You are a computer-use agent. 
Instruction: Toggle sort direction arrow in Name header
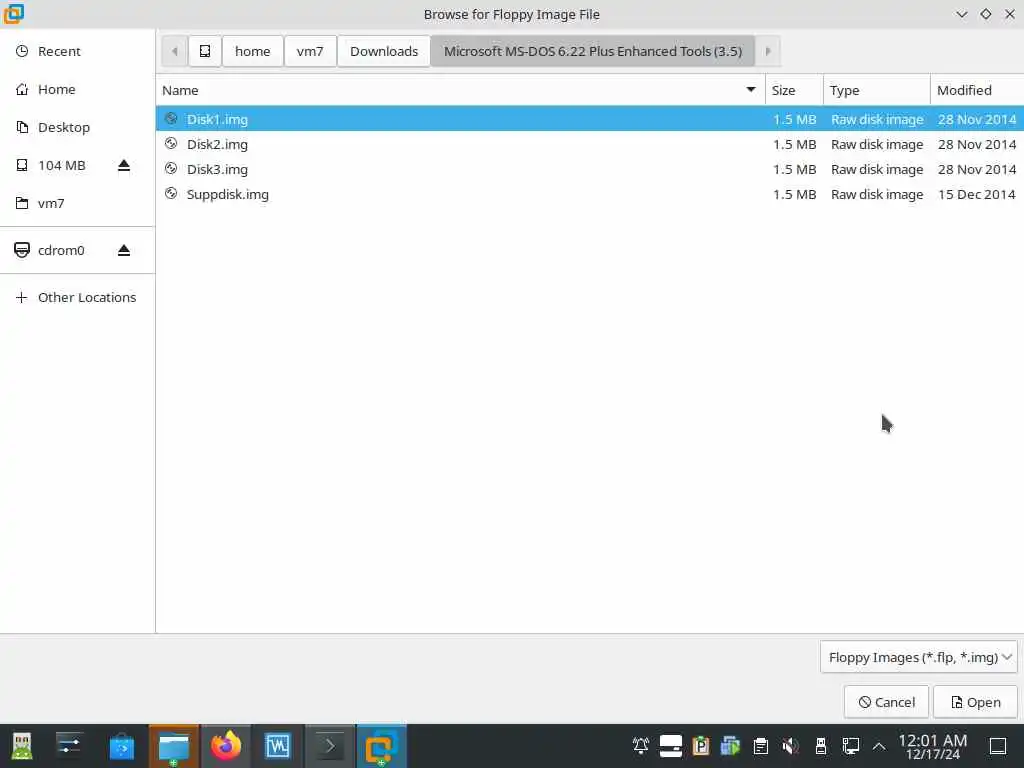tap(751, 89)
